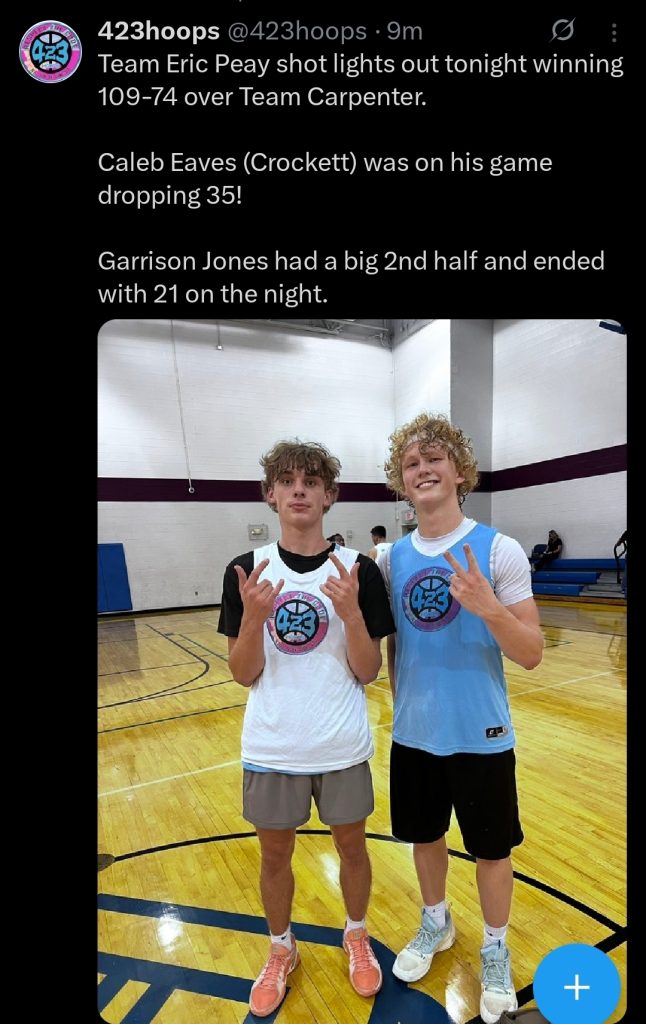Open the 423hoops display name
Viewport: 646px width, 1024px height.
point(159,31)
